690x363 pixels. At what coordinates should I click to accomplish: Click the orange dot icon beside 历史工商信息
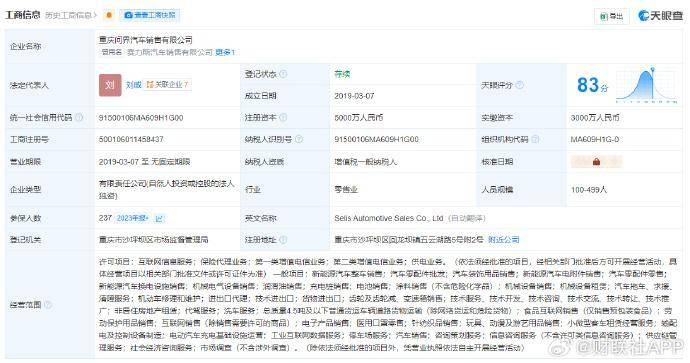point(109,15)
